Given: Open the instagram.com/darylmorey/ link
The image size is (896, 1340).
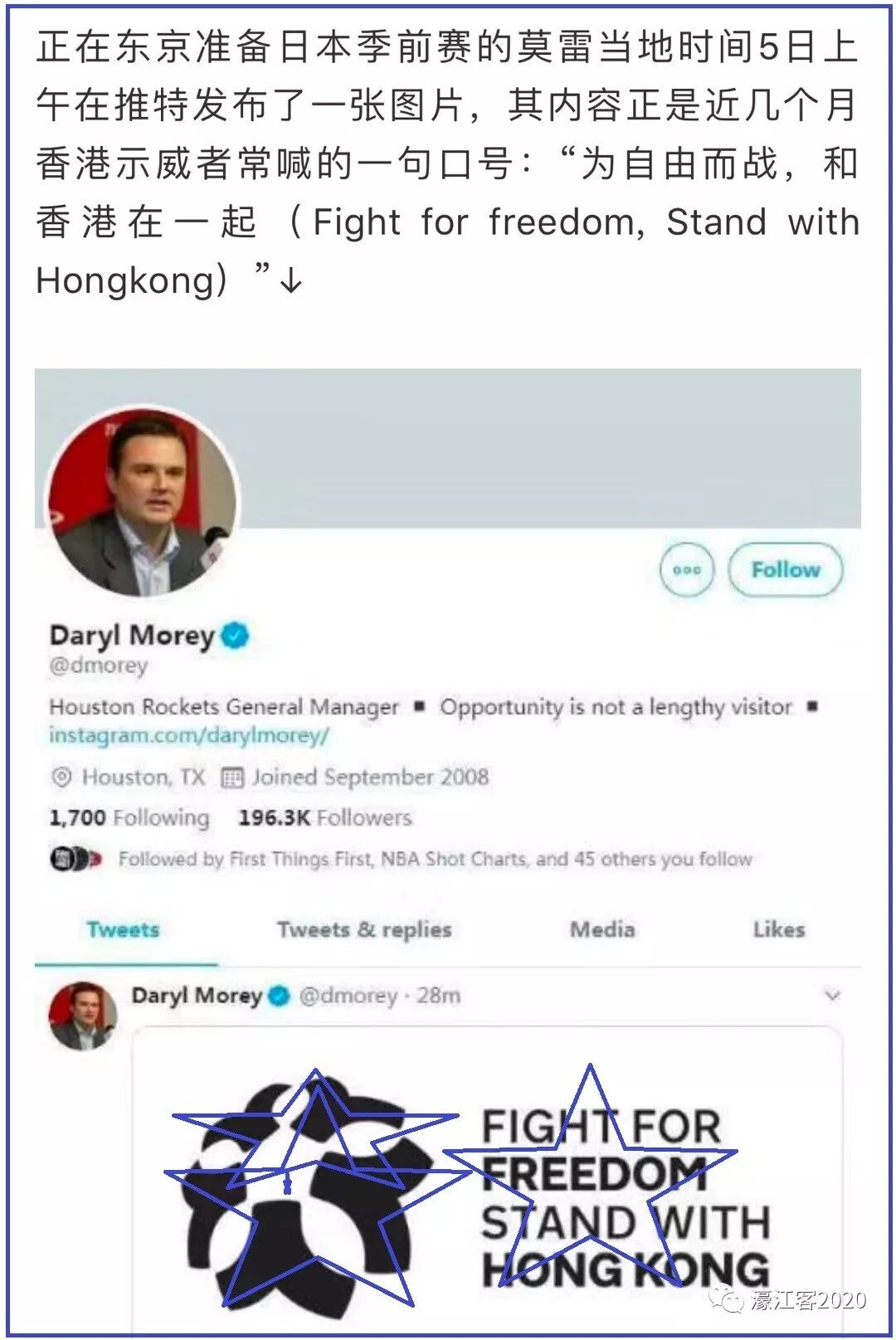Looking at the screenshot, I should tap(189, 735).
